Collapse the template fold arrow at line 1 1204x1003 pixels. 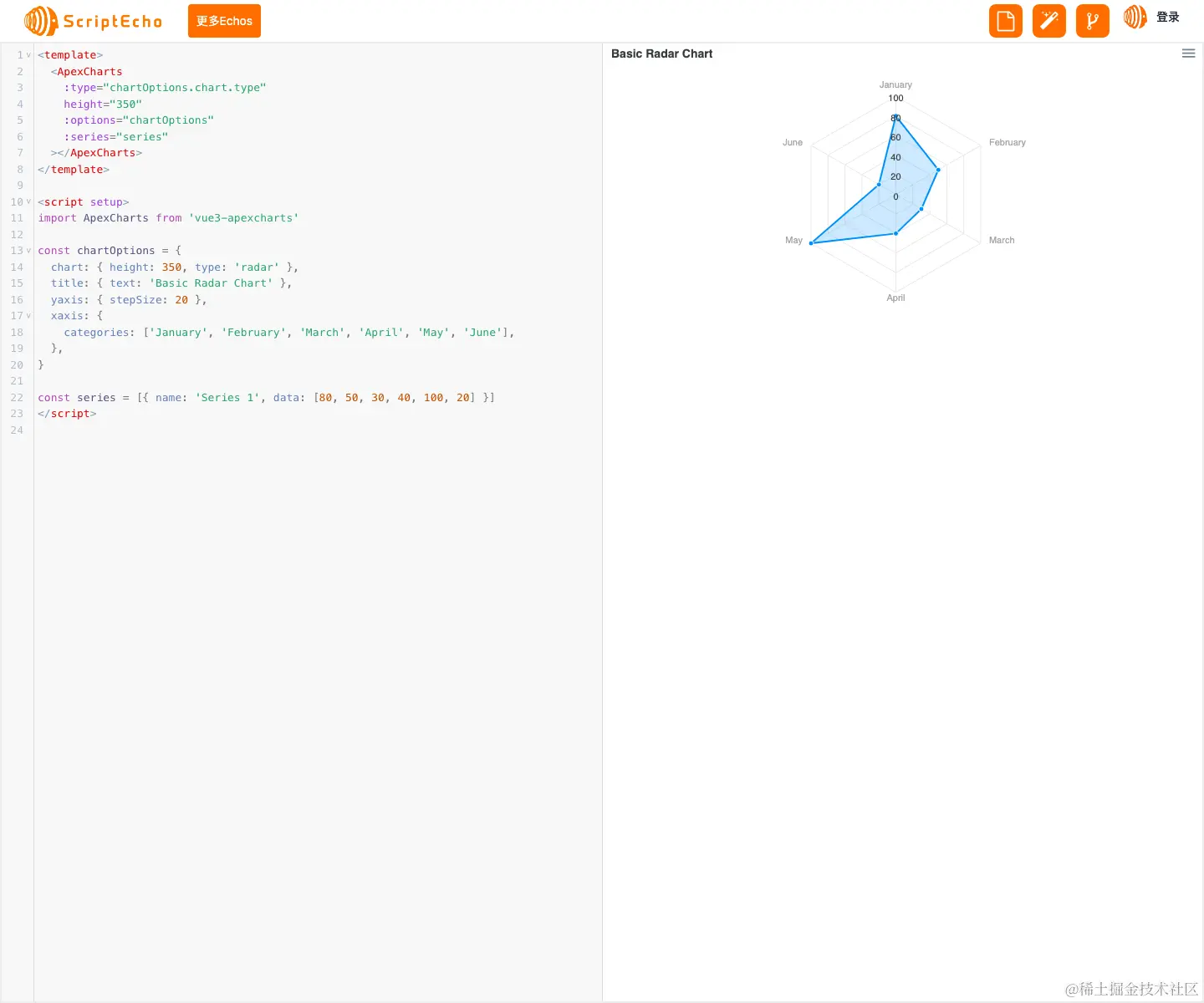pos(28,55)
